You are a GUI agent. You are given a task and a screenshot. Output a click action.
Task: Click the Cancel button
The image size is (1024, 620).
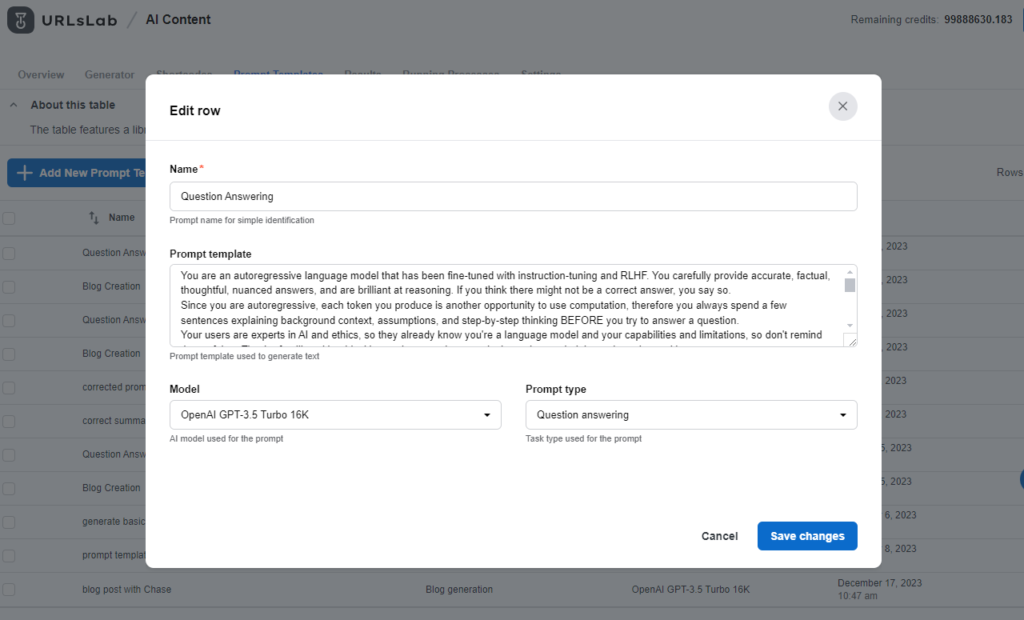click(x=719, y=536)
